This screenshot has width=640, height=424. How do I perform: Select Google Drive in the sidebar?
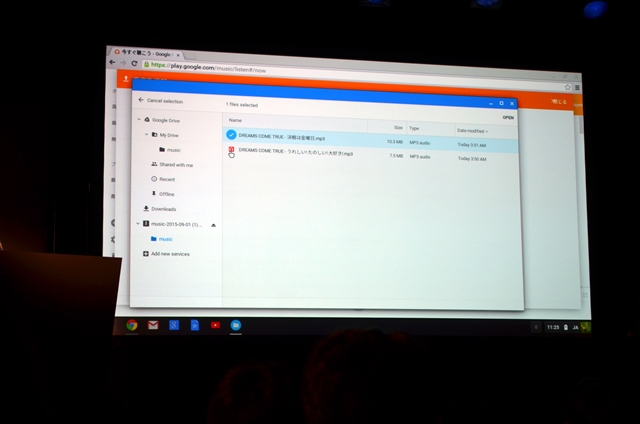point(166,120)
